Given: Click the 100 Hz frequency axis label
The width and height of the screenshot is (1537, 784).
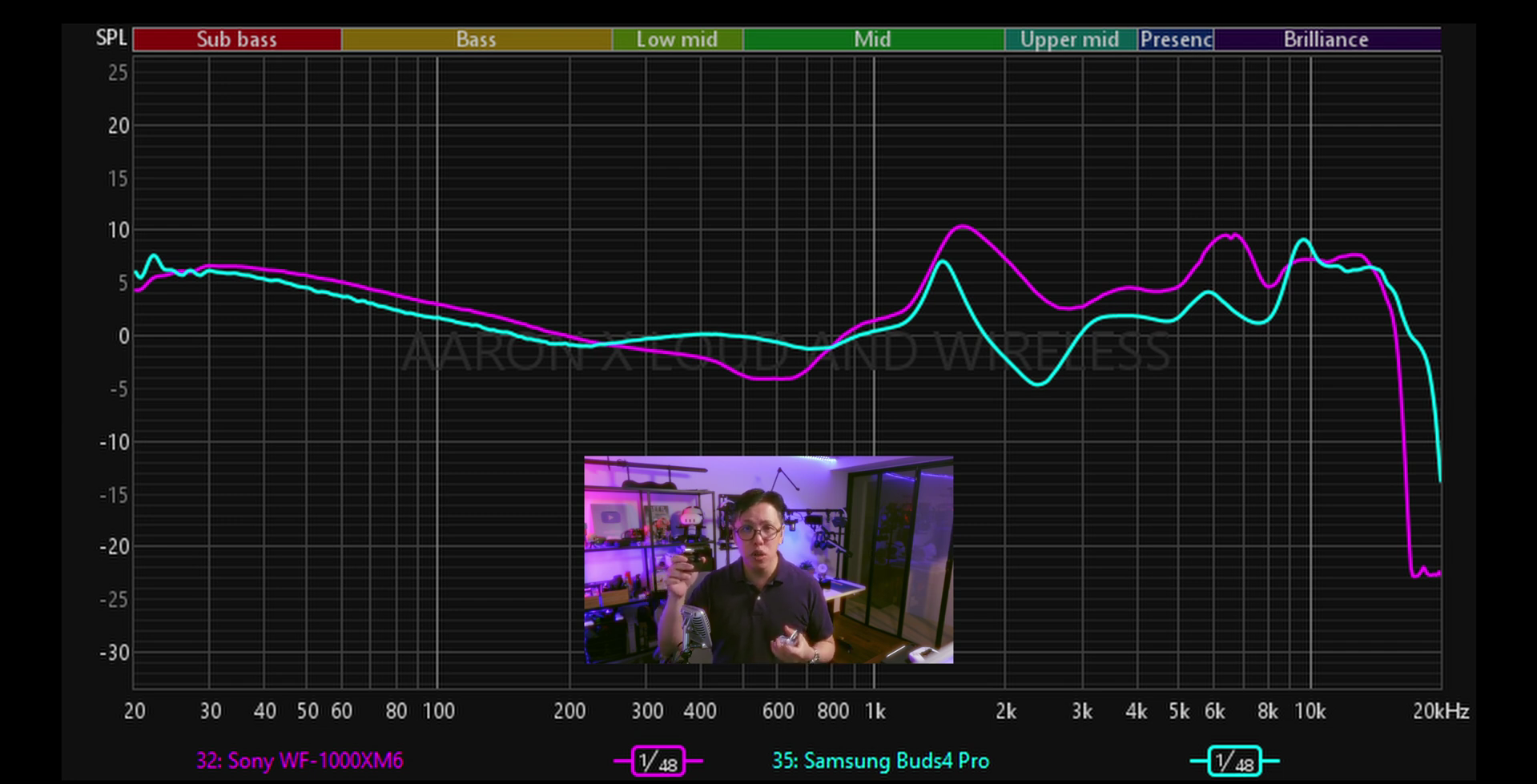Looking at the screenshot, I should click(x=438, y=711).
